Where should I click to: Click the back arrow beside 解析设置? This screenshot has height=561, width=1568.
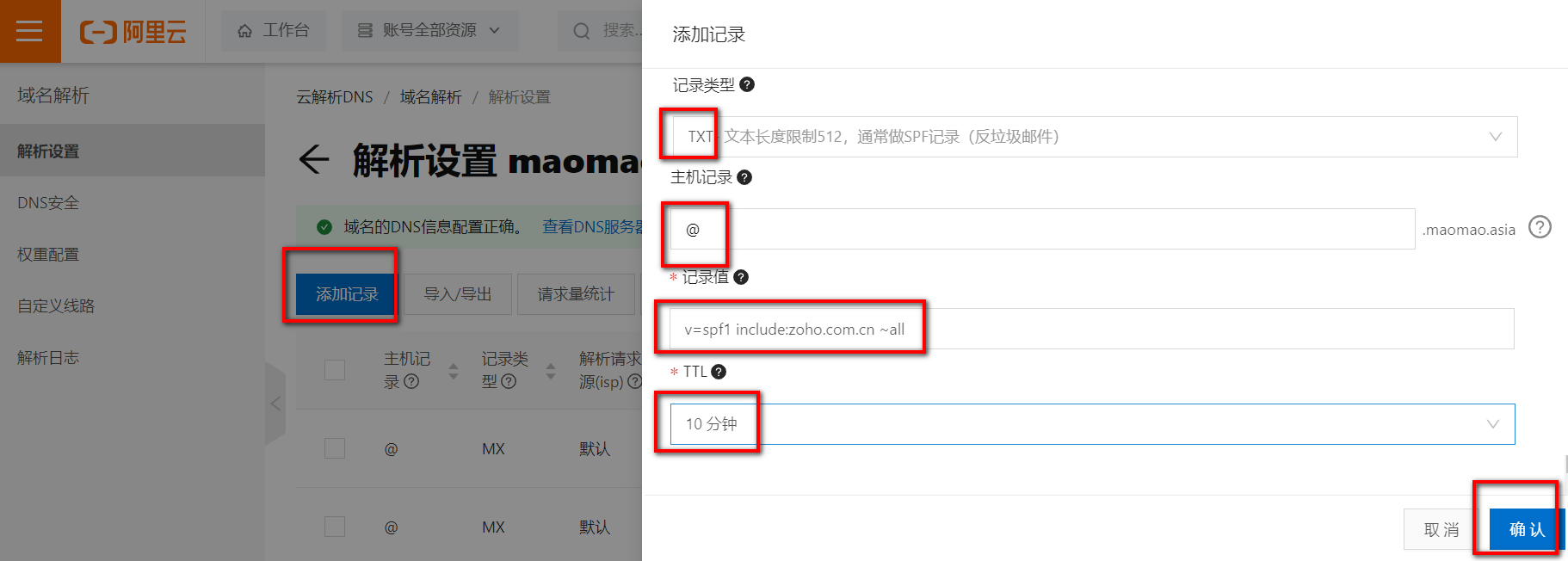pyautogui.click(x=314, y=159)
